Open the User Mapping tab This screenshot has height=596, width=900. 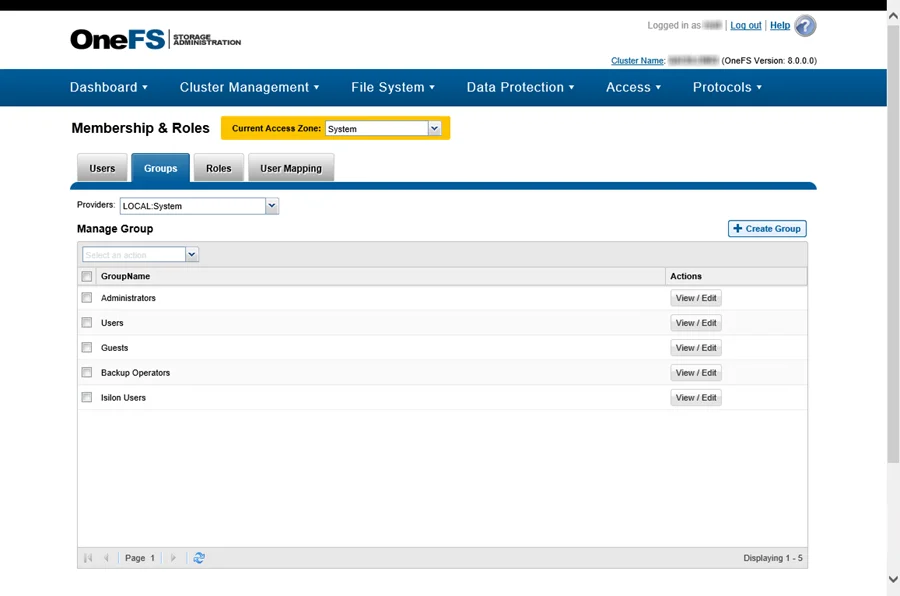click(x=291, y=168)
